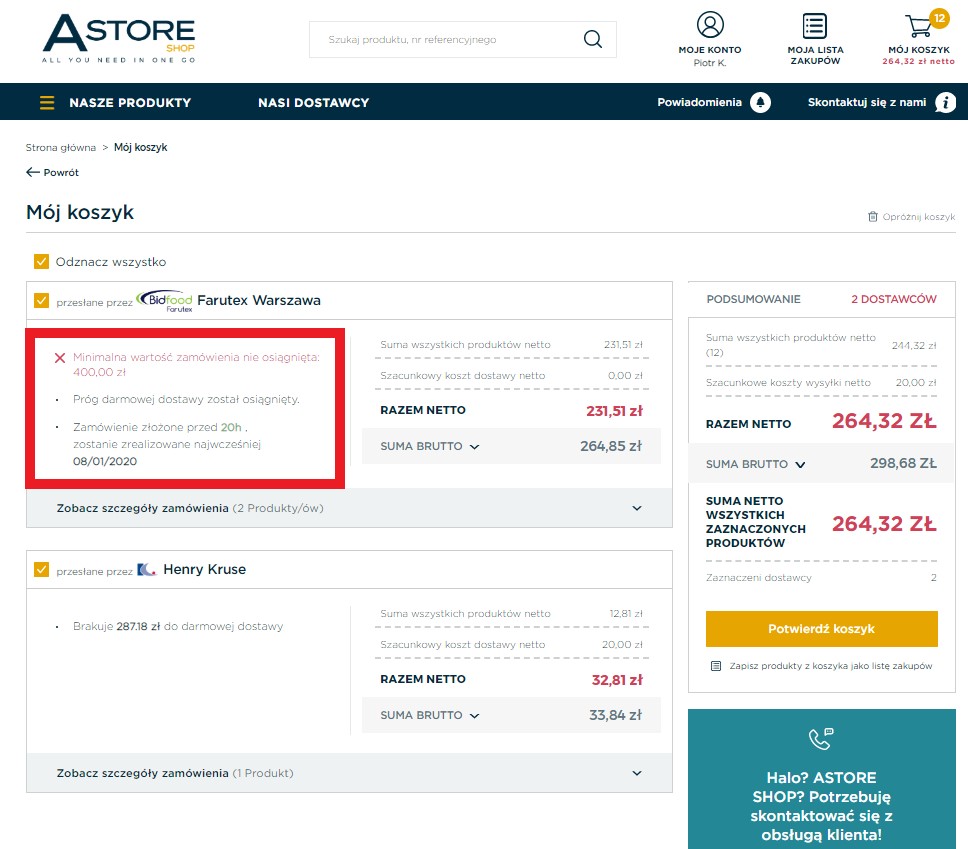Expand Suma Brutto in the Podsumowanie panel
968x849 pixels.
click(800, 465)
